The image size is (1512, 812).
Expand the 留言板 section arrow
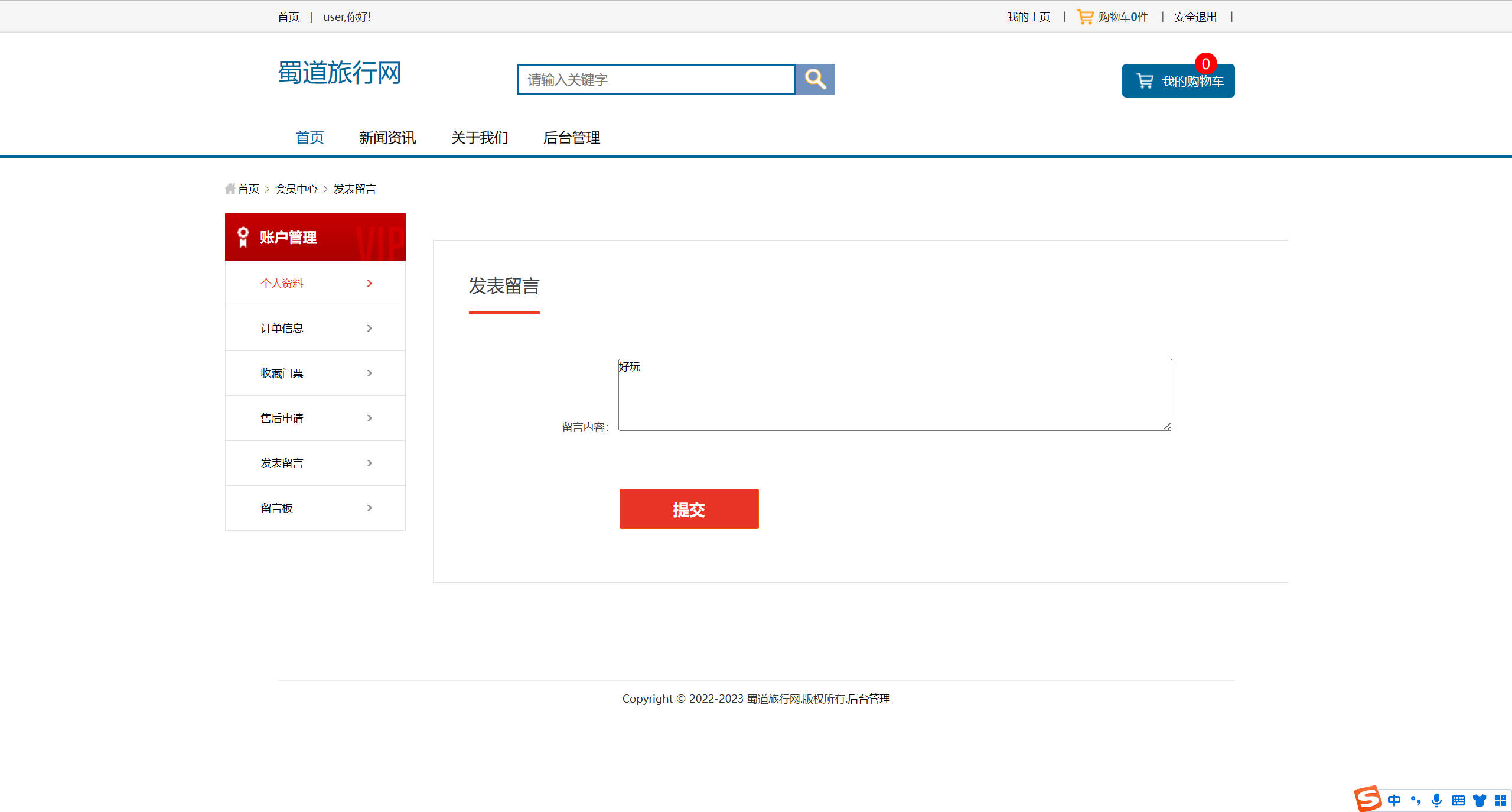click(x=370, y=508)
